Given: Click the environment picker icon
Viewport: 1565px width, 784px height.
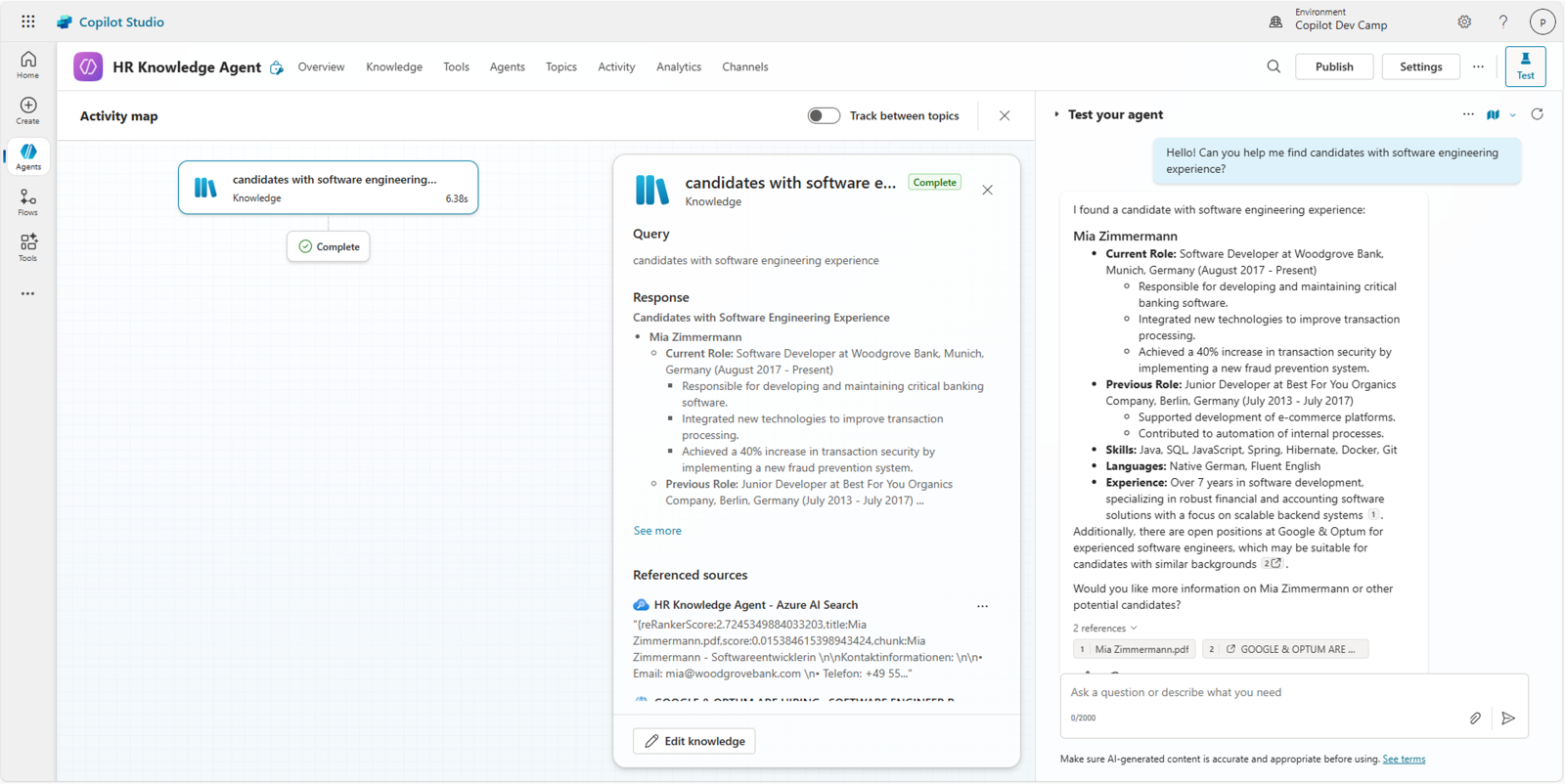Looking at the screenshot, I should pyautogui.click(x=1275, y=22).
